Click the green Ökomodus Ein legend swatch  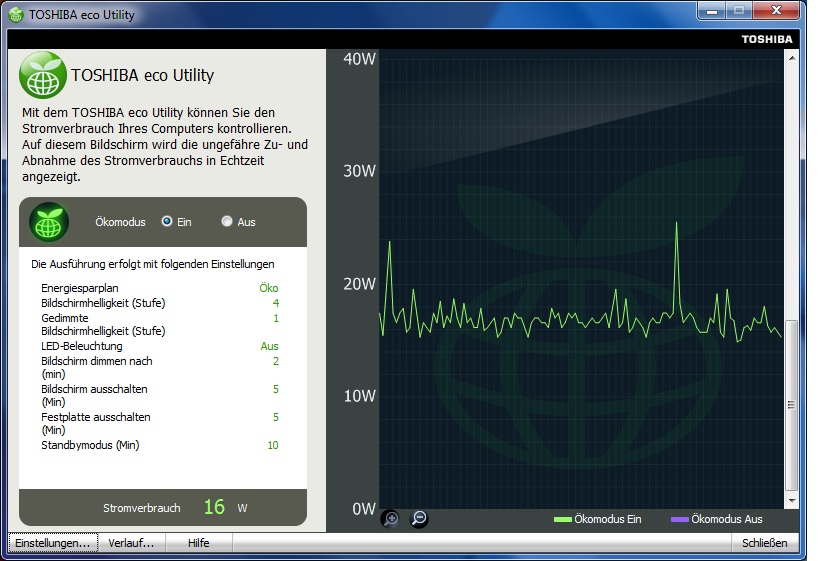(x=563, y=519)
